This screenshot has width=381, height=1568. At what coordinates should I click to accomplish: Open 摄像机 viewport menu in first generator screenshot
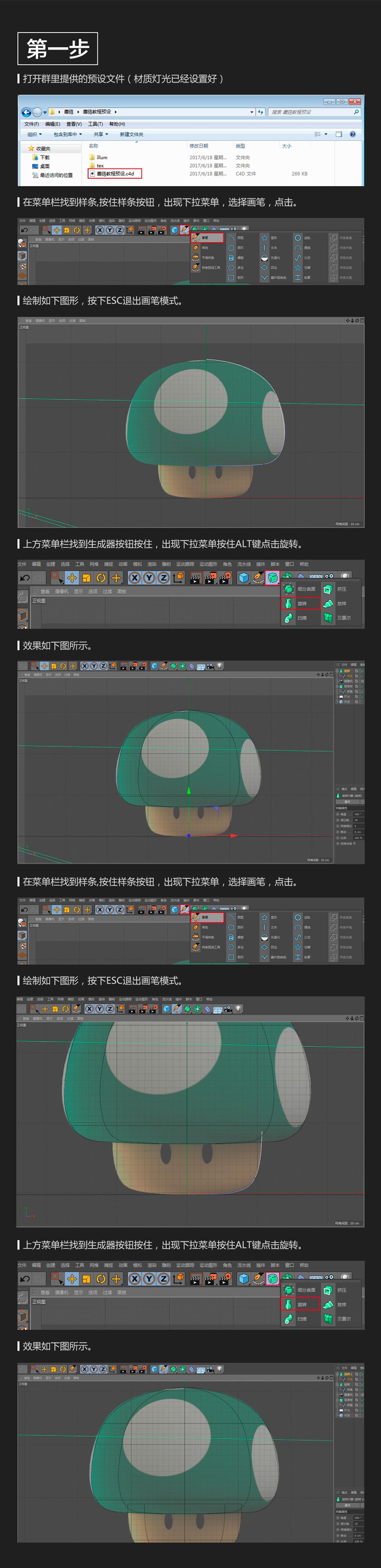pos(62,592)
